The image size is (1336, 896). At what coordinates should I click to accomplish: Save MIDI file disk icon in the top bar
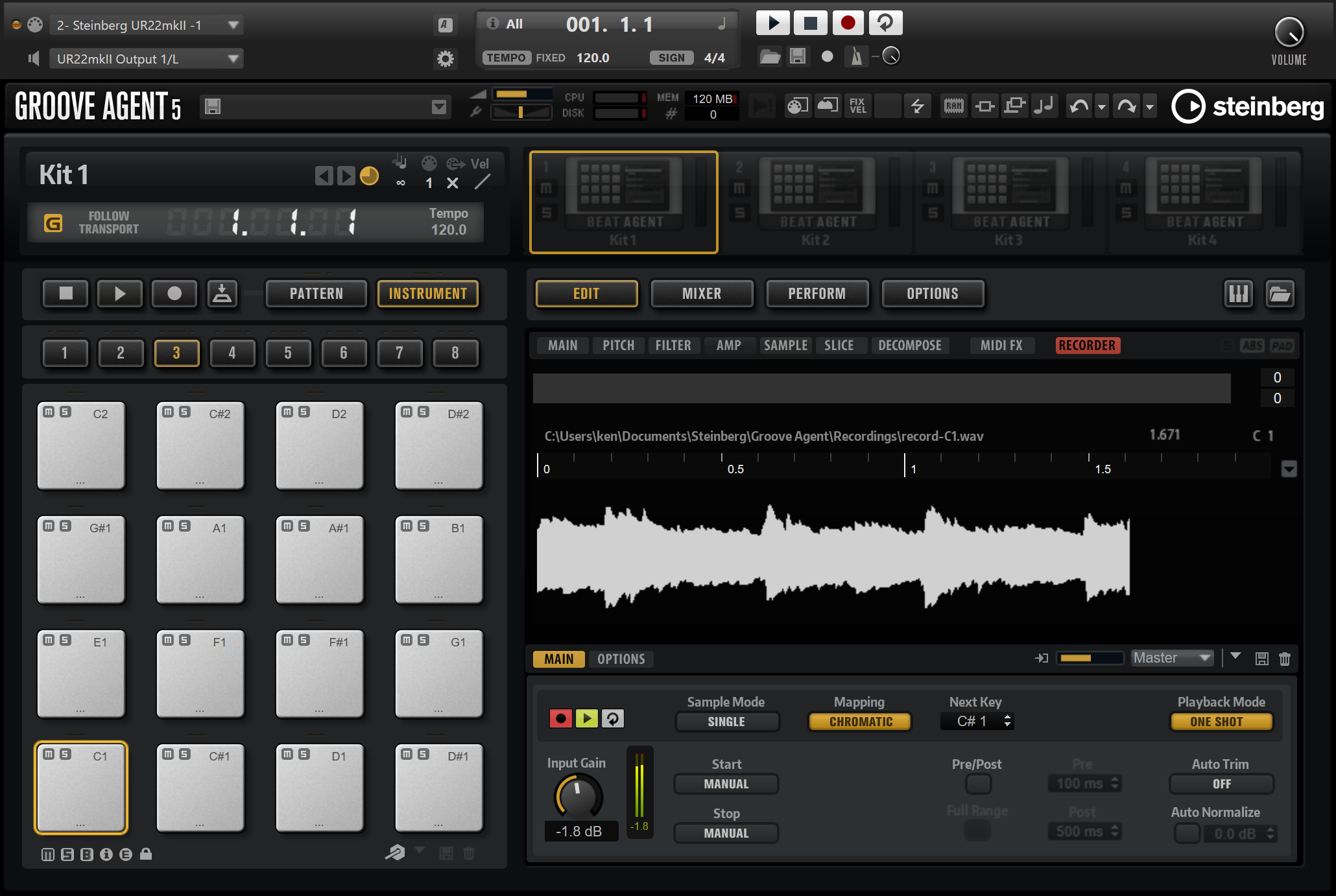coord(798,57)
